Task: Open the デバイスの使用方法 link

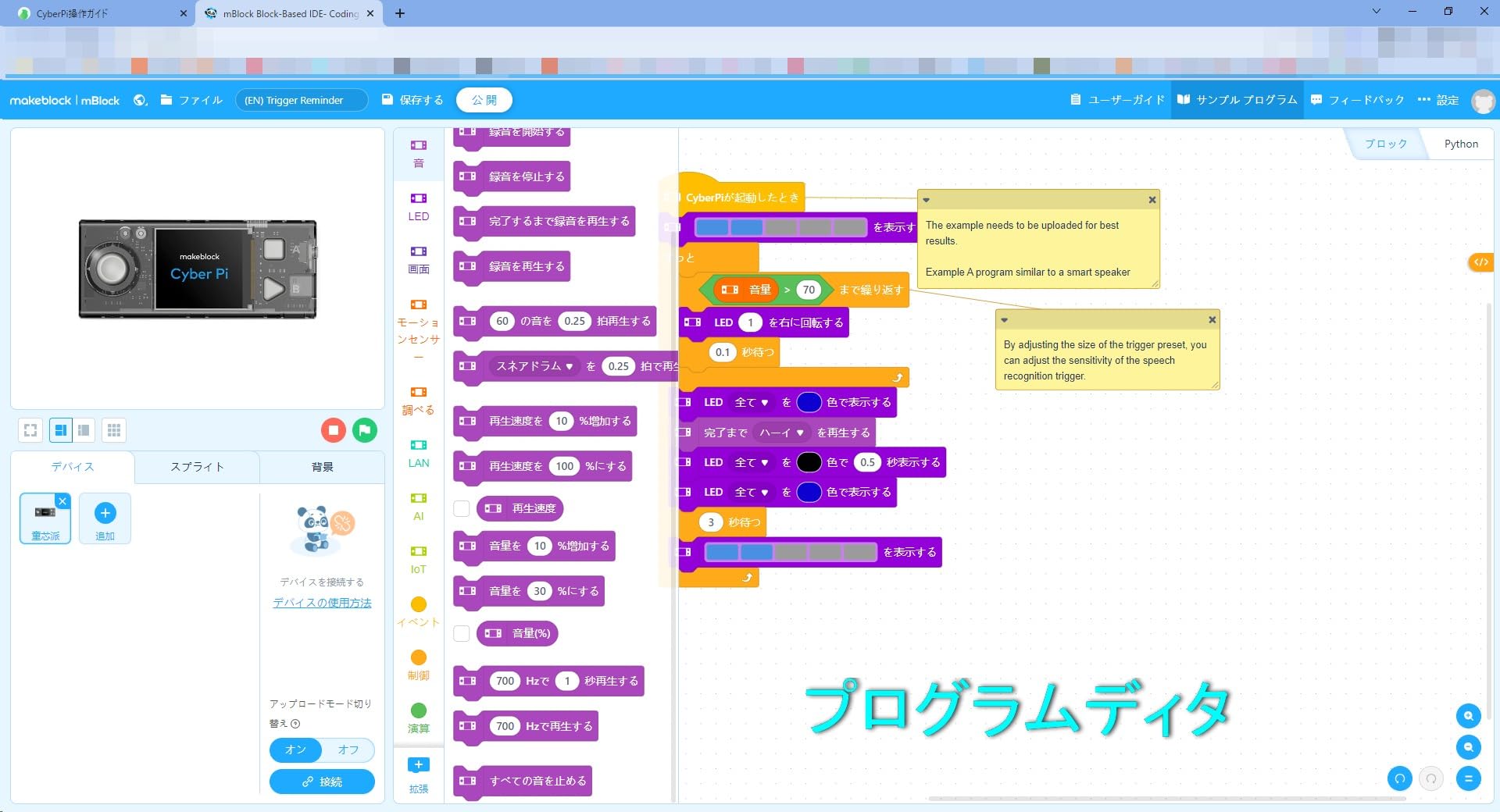Action: 321,602
